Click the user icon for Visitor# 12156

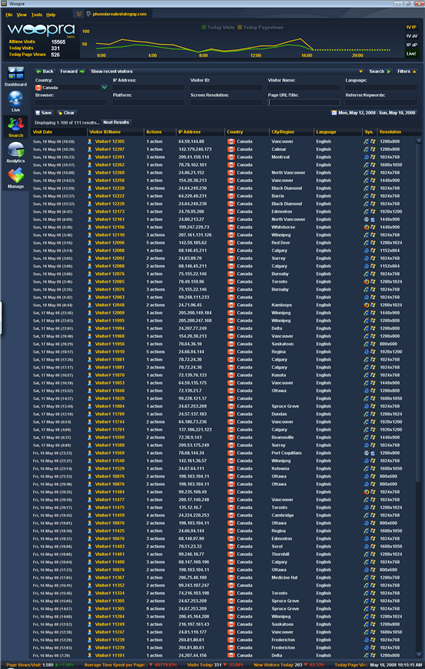click(x=90, y=227)
